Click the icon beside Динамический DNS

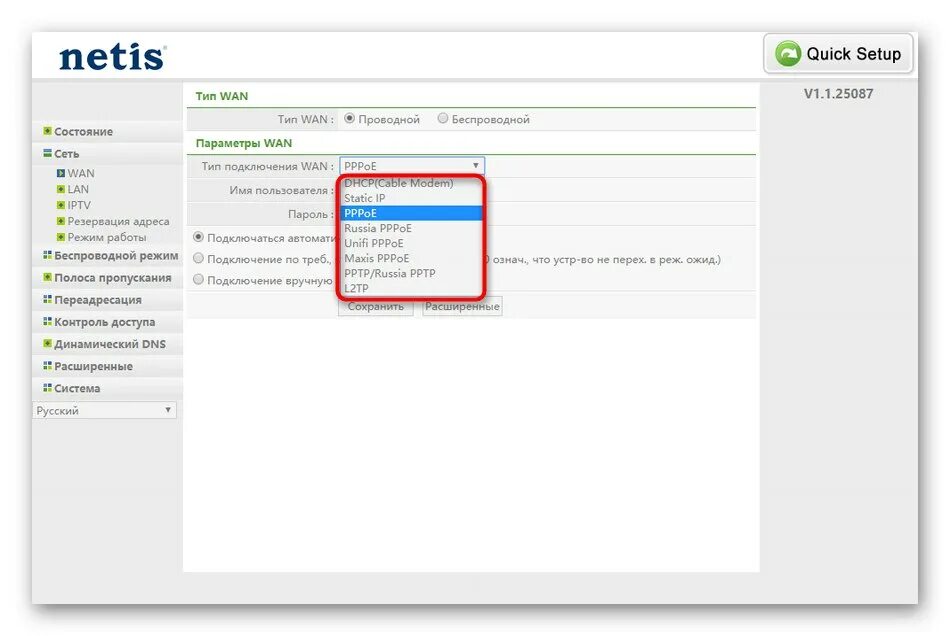click(47, 343)
